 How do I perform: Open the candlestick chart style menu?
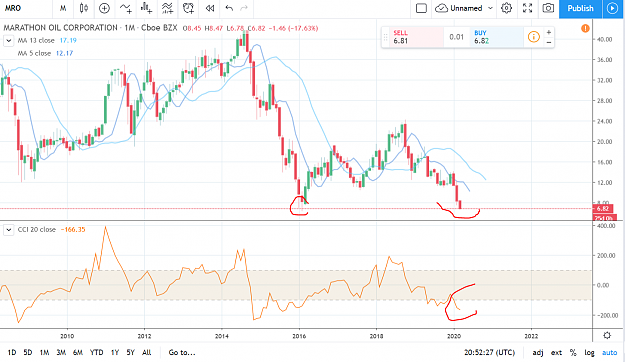[83, 8]
